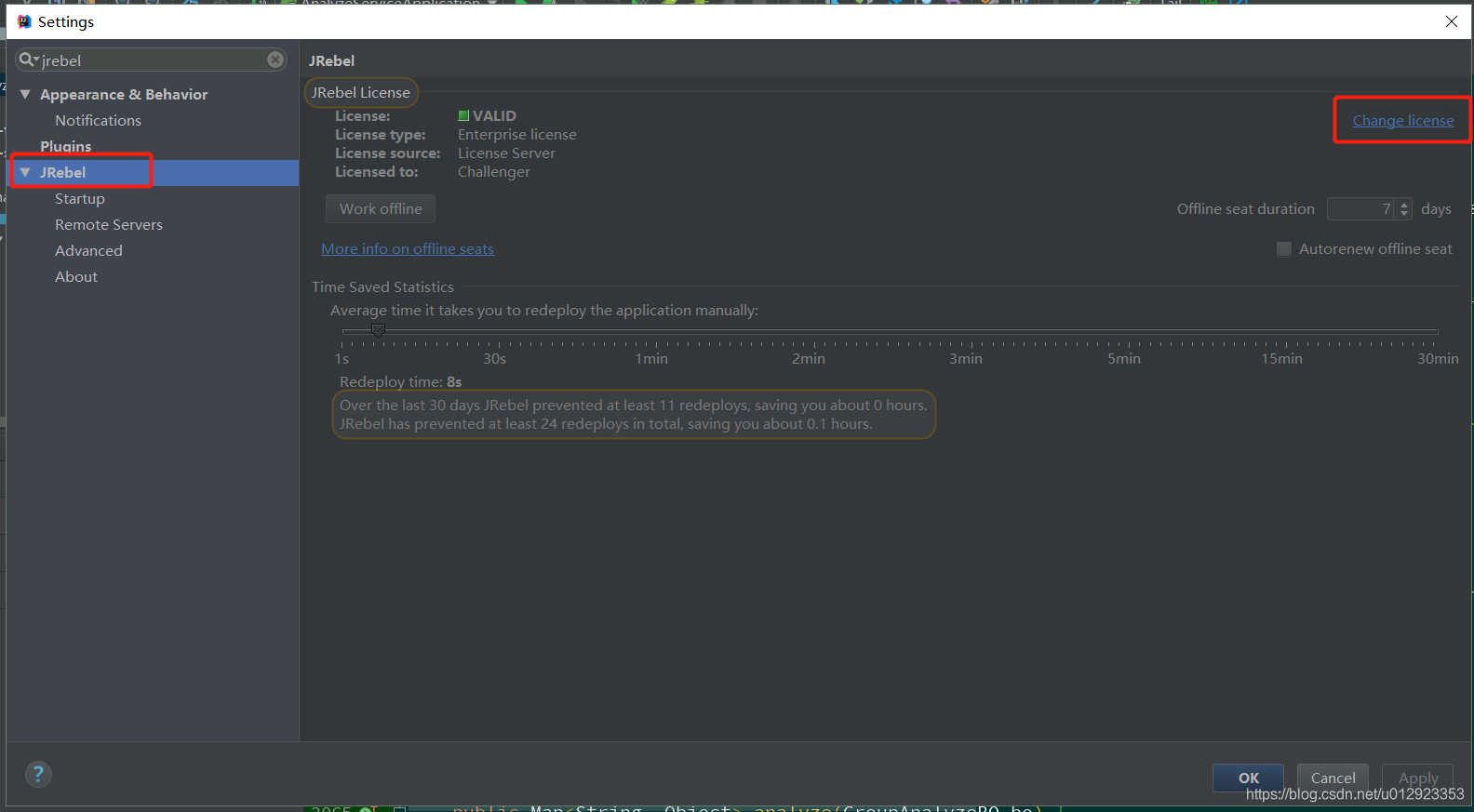This screenshot has width=1474, height=812.
Task: Click the Work offline button
Action: pos(381,208)
